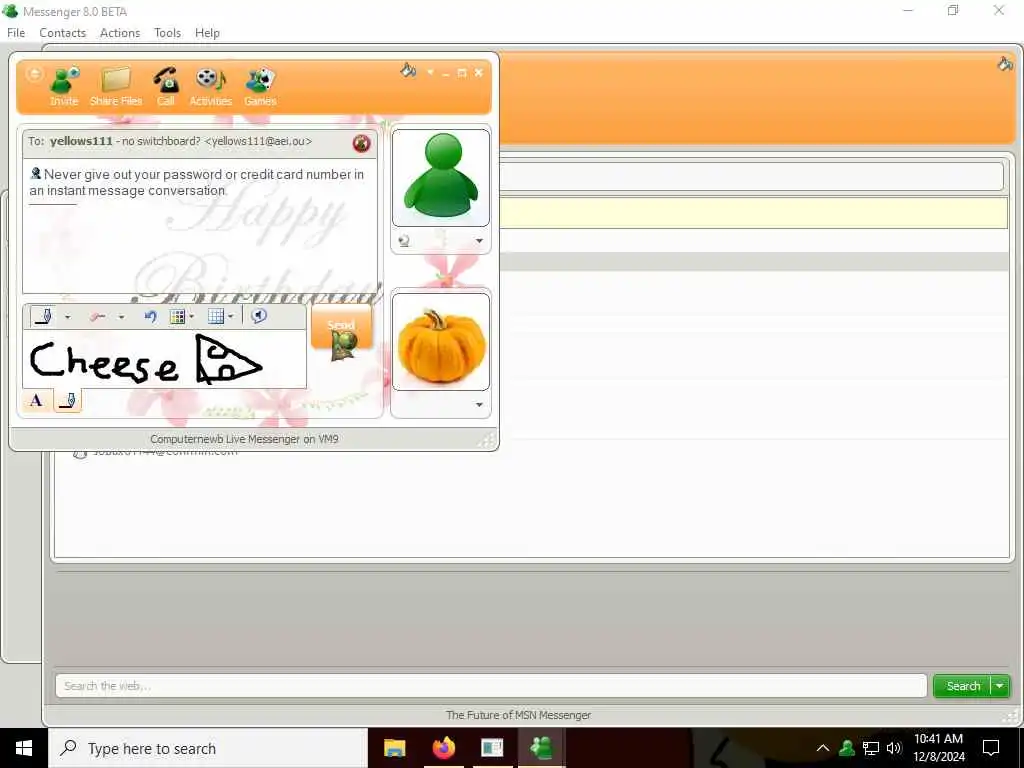Image resolution: width=1024 pixels, height=768 pixels.
Task: Open Activities from the conversation toolbar
Action: pos(210,86)
